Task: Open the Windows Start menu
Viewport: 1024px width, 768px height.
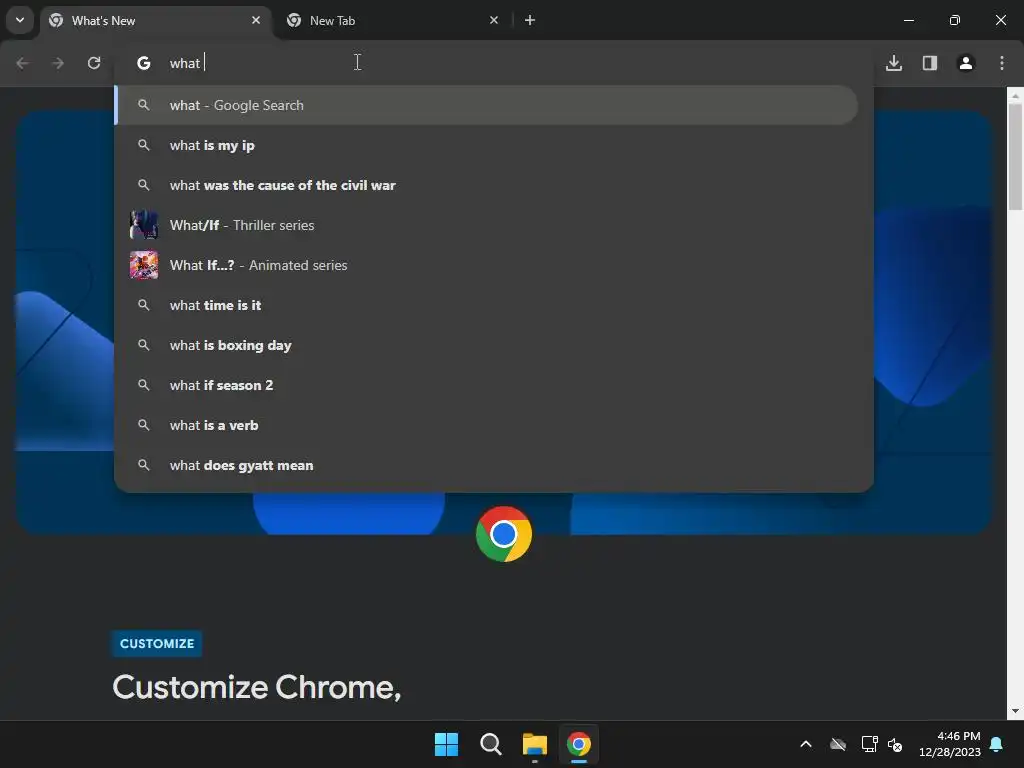Action: pyautogui.click(x=447, y=744)
